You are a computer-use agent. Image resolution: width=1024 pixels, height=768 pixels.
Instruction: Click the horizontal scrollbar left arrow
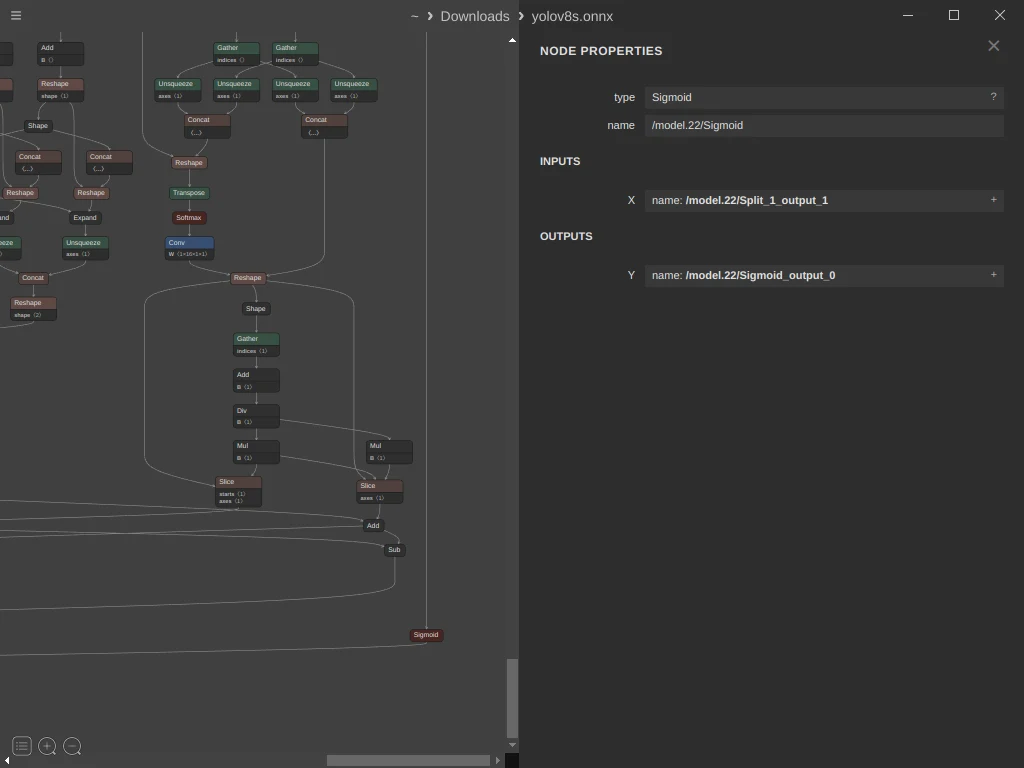pos(7,761)
